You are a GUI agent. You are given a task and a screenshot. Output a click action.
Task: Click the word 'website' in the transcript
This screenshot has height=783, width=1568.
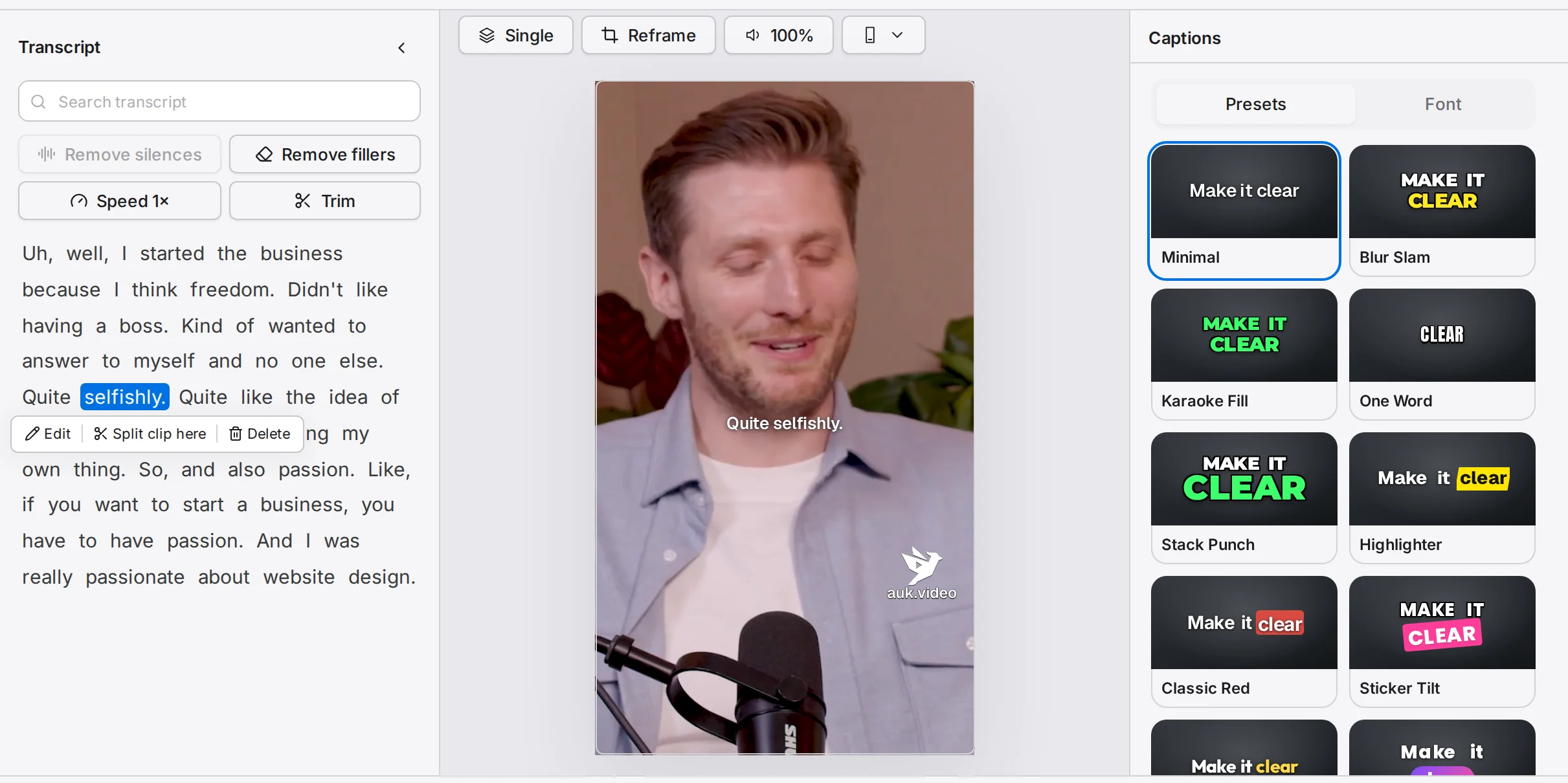[298, 577]
